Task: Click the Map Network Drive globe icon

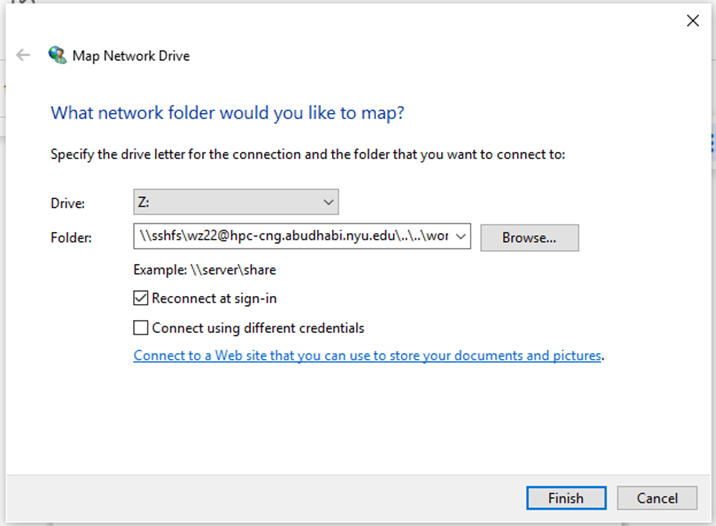Action: [x=58, y=56]
